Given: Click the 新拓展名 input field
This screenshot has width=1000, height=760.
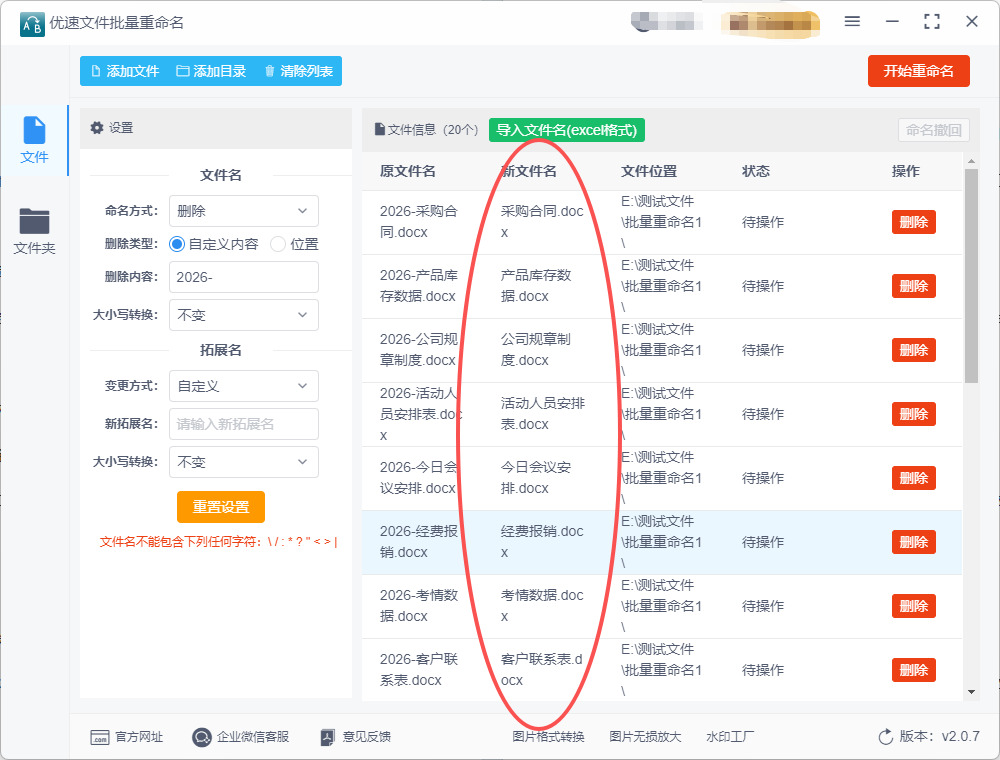Looking at the screenshot, I should coord(243,424).
